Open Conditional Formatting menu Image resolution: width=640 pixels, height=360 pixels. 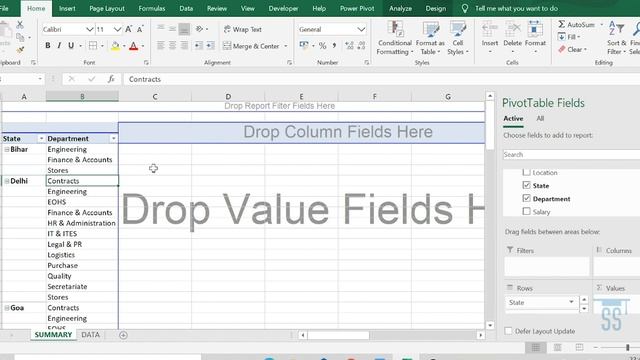pos(394,38)
